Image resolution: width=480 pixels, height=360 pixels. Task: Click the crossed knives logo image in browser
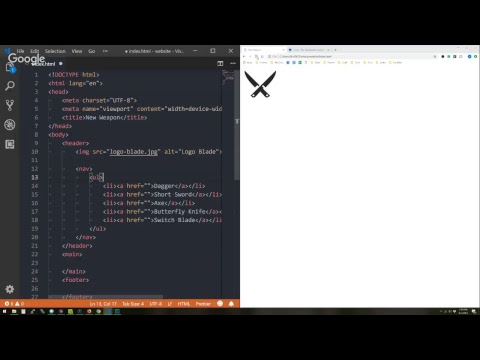pyautogui.click(x=260, y=84)
